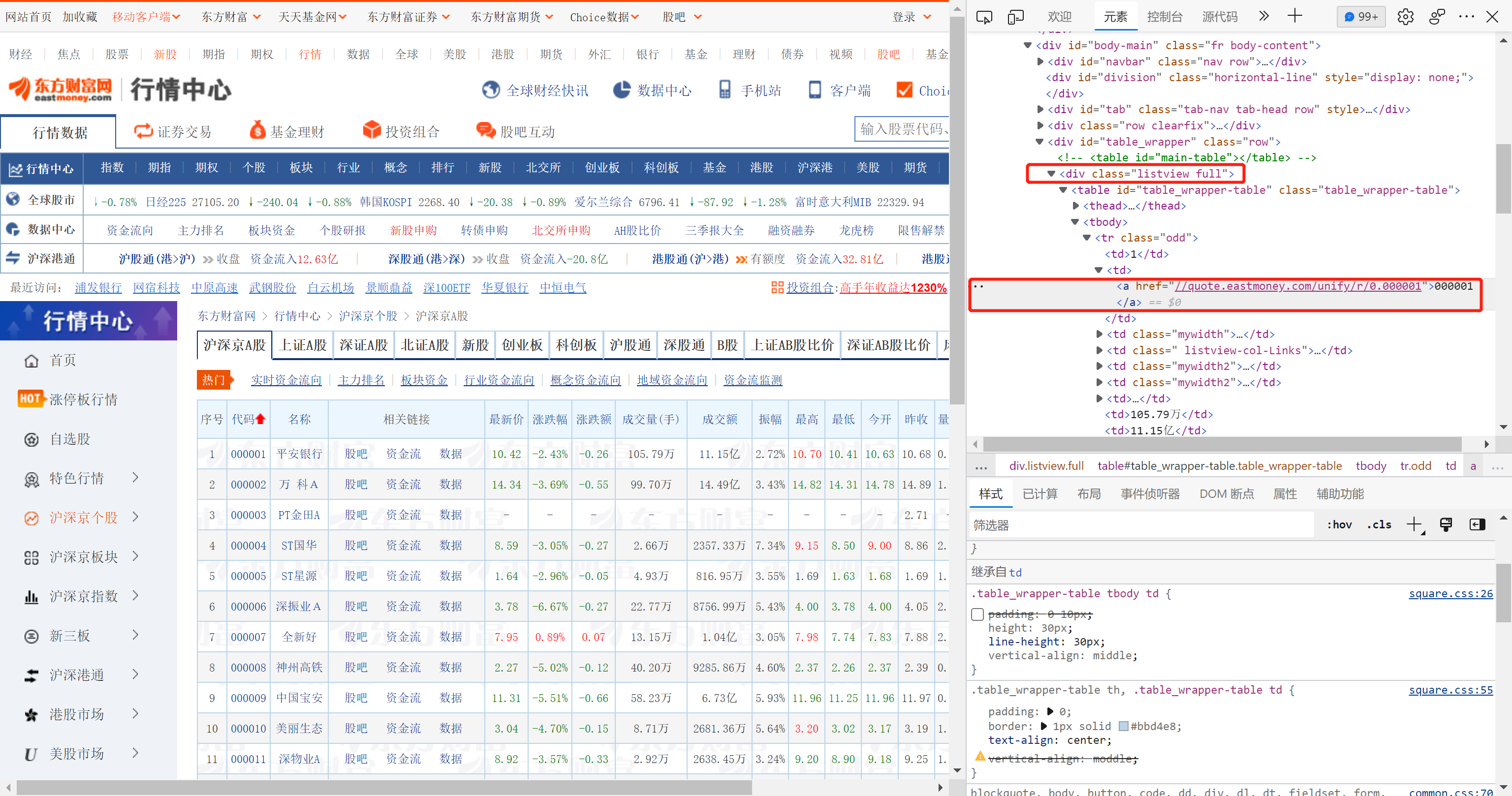This screenshot has height=796, width=1512.
Task: Click the 手机站 phone icon
Action: [725, 90]
